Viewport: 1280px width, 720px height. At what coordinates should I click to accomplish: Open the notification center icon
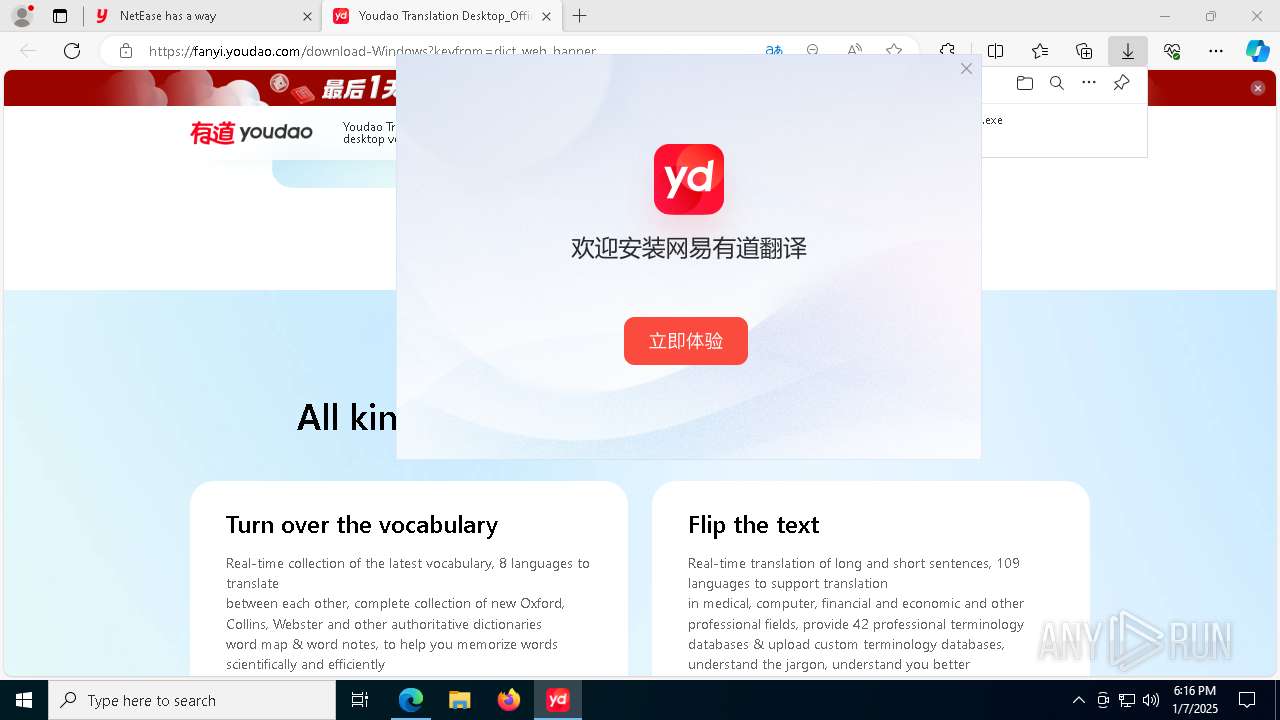point(1247,700)
